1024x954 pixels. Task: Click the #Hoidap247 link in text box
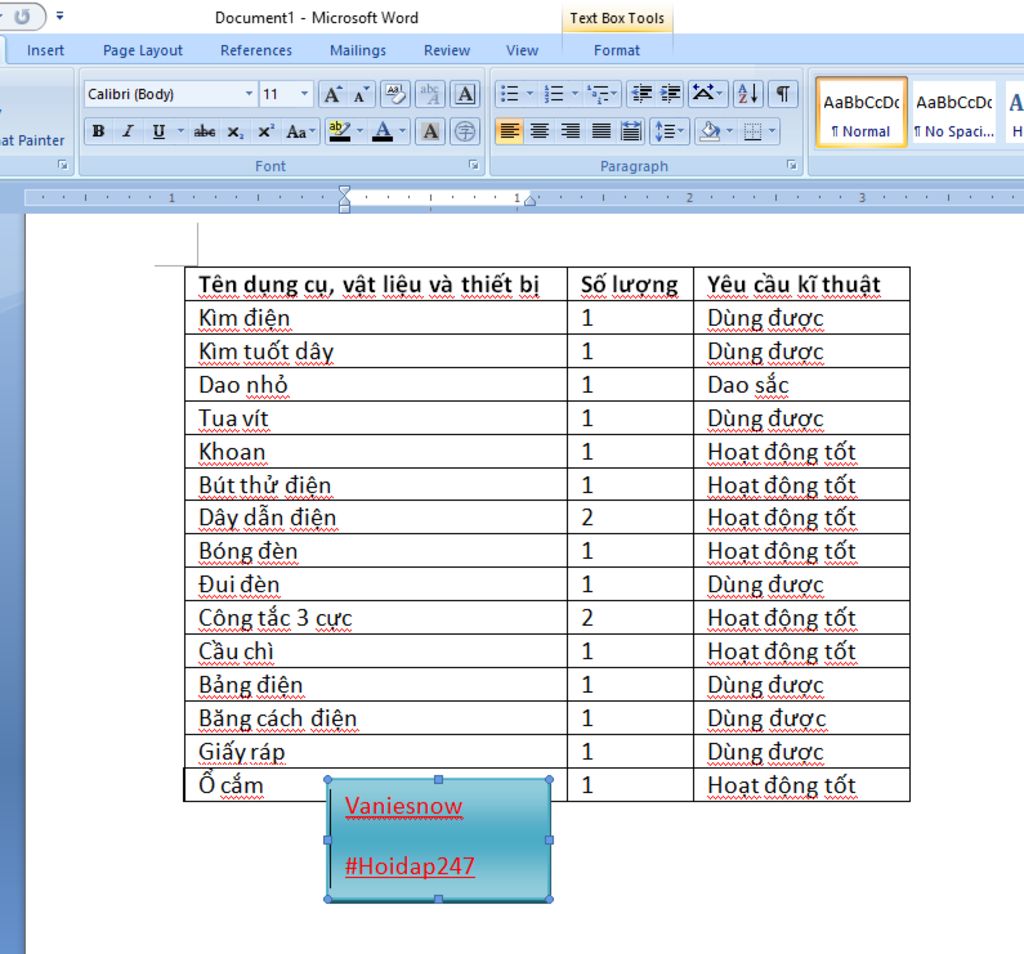point(409,866)
